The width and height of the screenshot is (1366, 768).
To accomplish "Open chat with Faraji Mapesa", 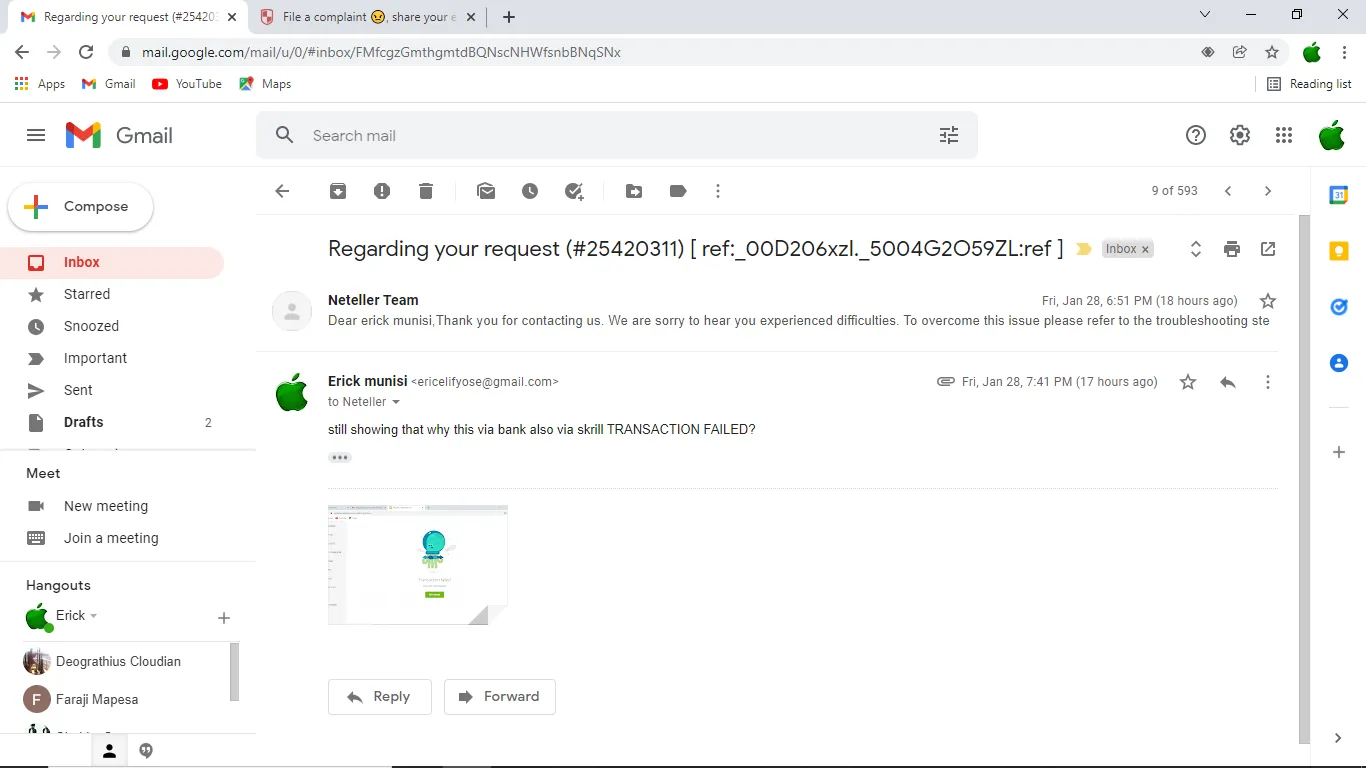I will (97, 699).
